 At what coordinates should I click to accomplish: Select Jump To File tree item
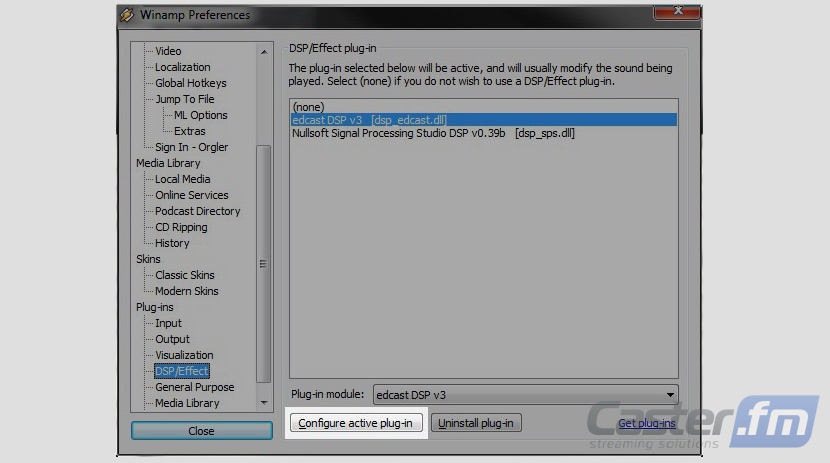tap(184, 99)
